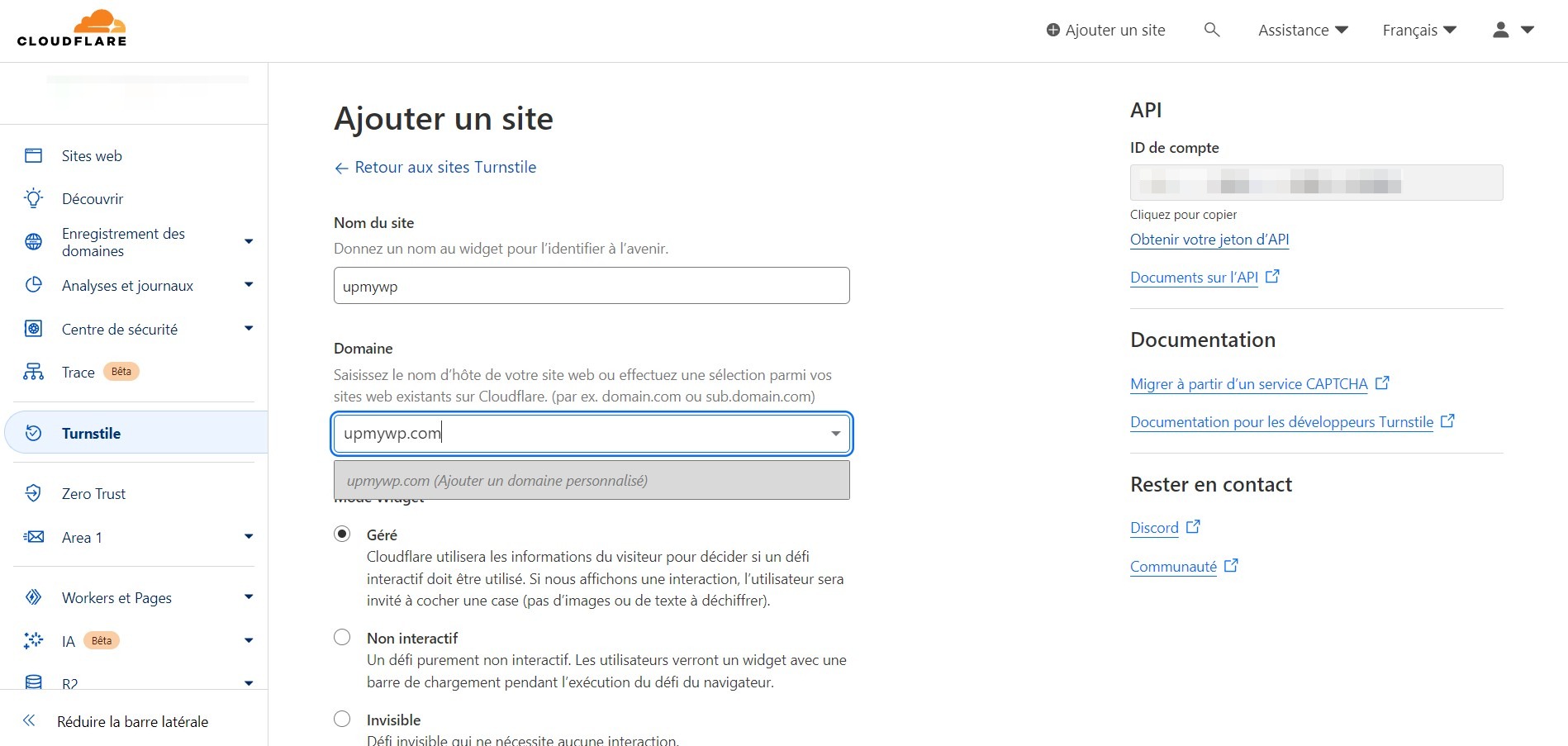Viewport: 1568px width, 746px height.
Task: Click the R2 database icon
Action: pos(33,682)
